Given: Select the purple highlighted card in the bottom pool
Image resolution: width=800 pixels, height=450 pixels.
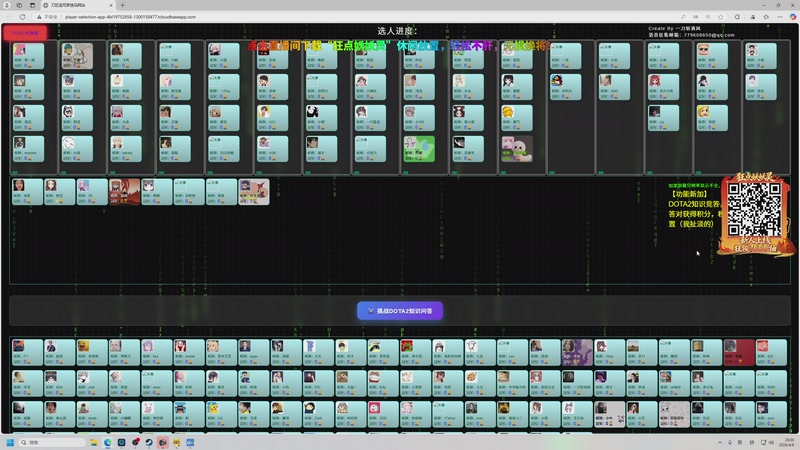Looking at the screenshot, I should pyautogui.click(x=577, y=353).
